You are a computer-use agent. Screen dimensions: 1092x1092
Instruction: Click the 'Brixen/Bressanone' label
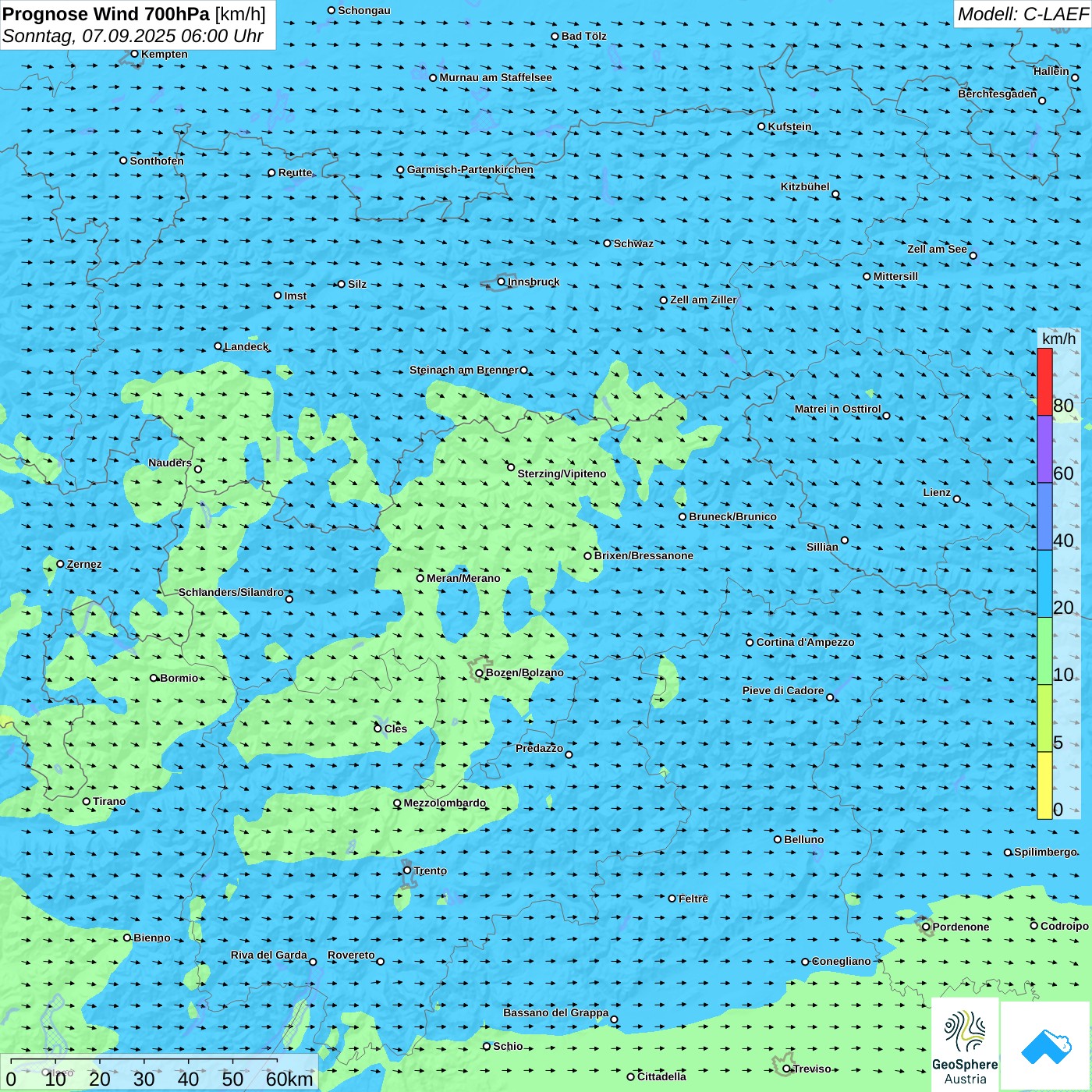643,555
